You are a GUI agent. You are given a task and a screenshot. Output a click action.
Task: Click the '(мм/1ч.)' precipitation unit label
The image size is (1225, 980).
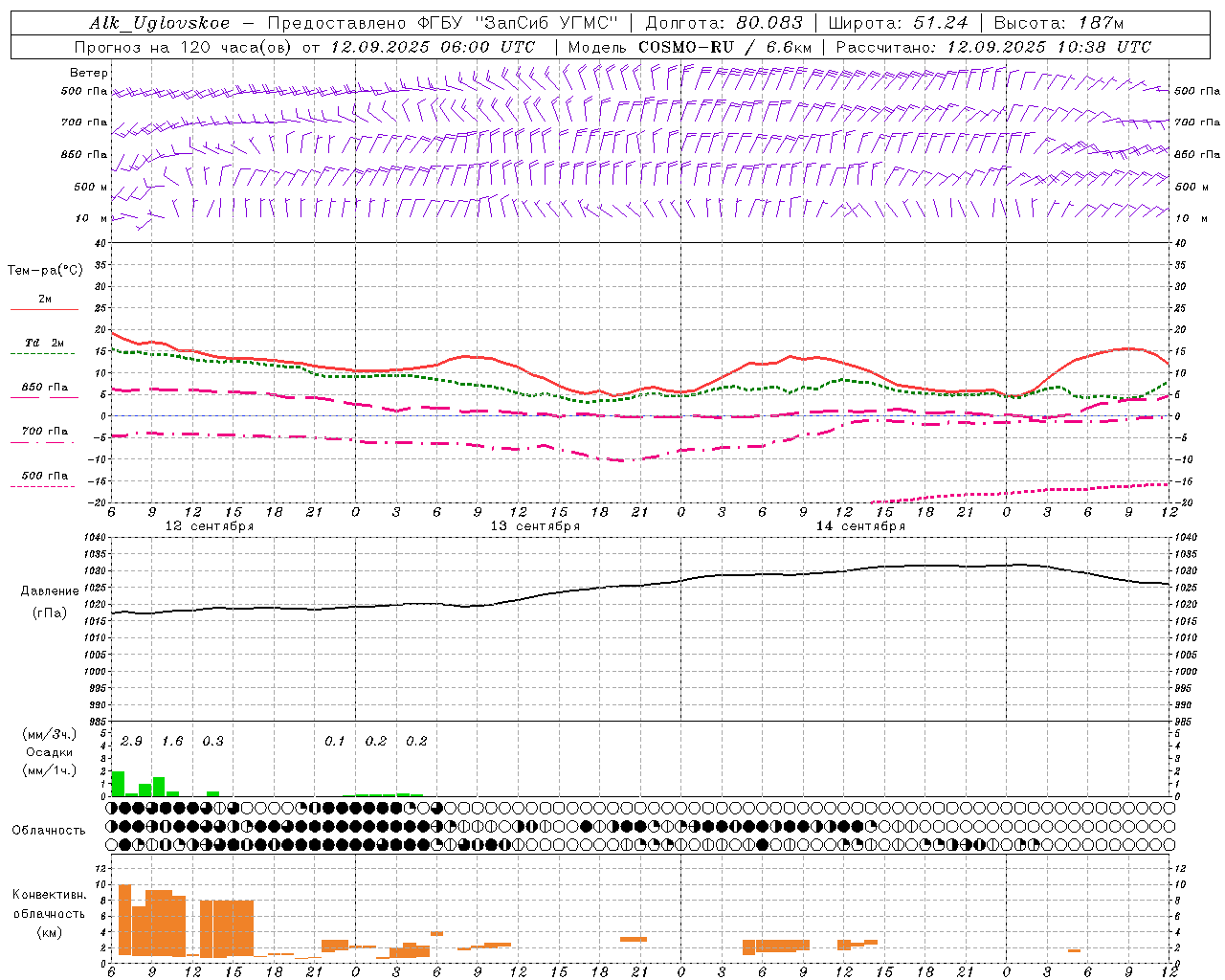click(x=50, y=770)
